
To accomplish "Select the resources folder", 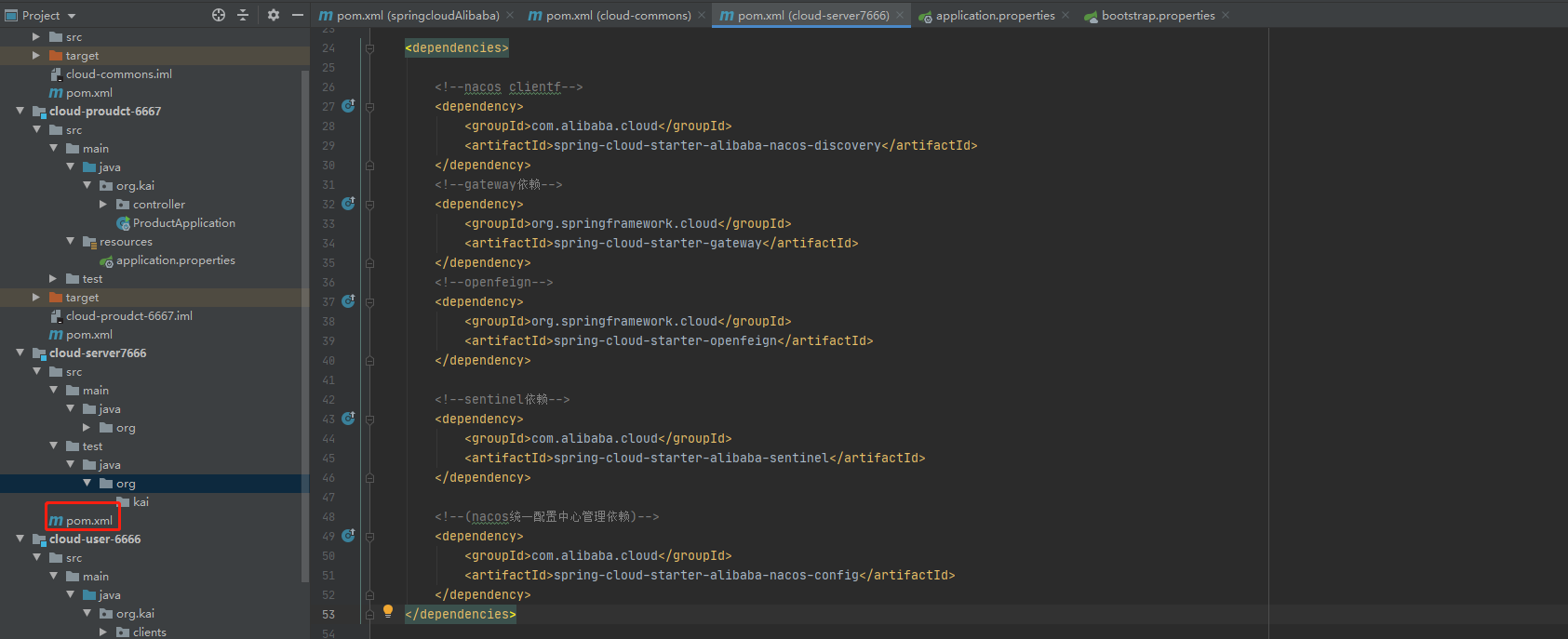I will [126, 242].
